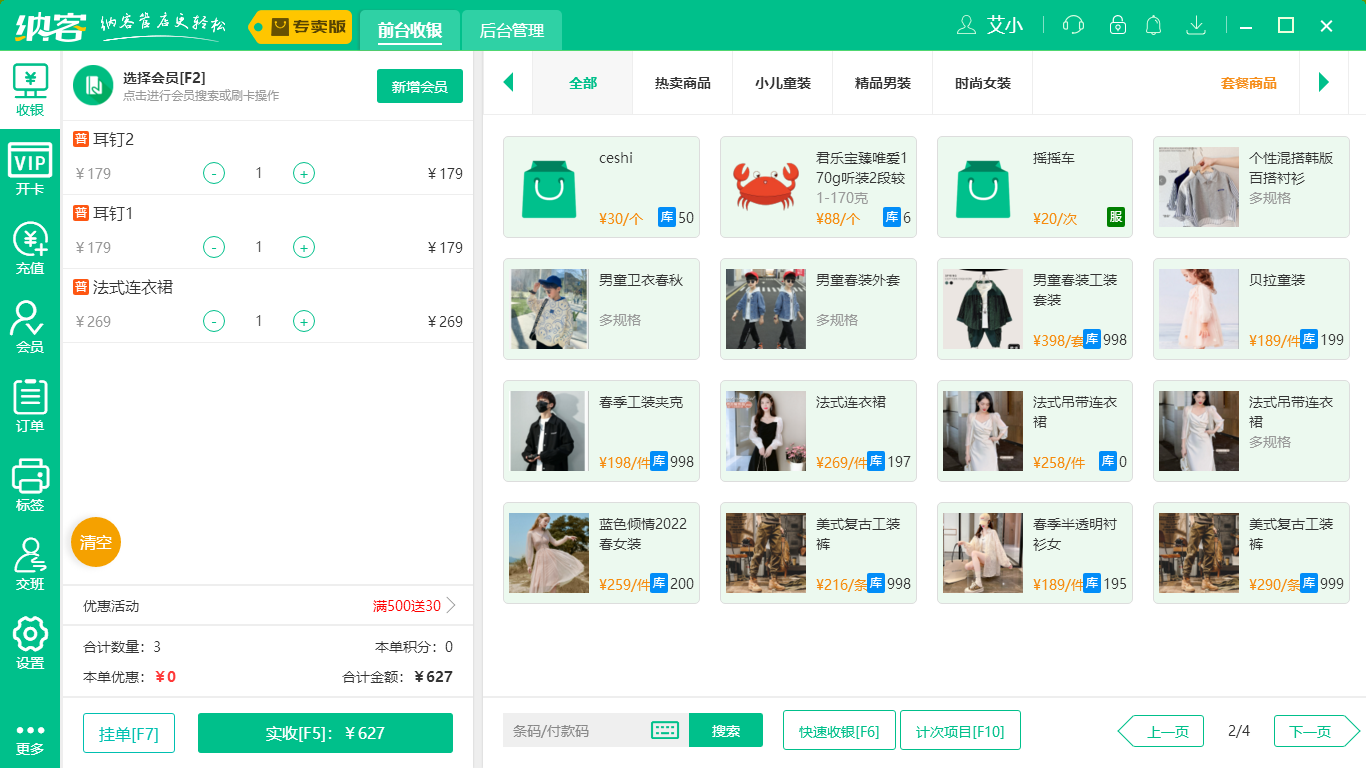Click the headset customer service icon
The image size is (1366, 768).
click(x=1073, y=24)
